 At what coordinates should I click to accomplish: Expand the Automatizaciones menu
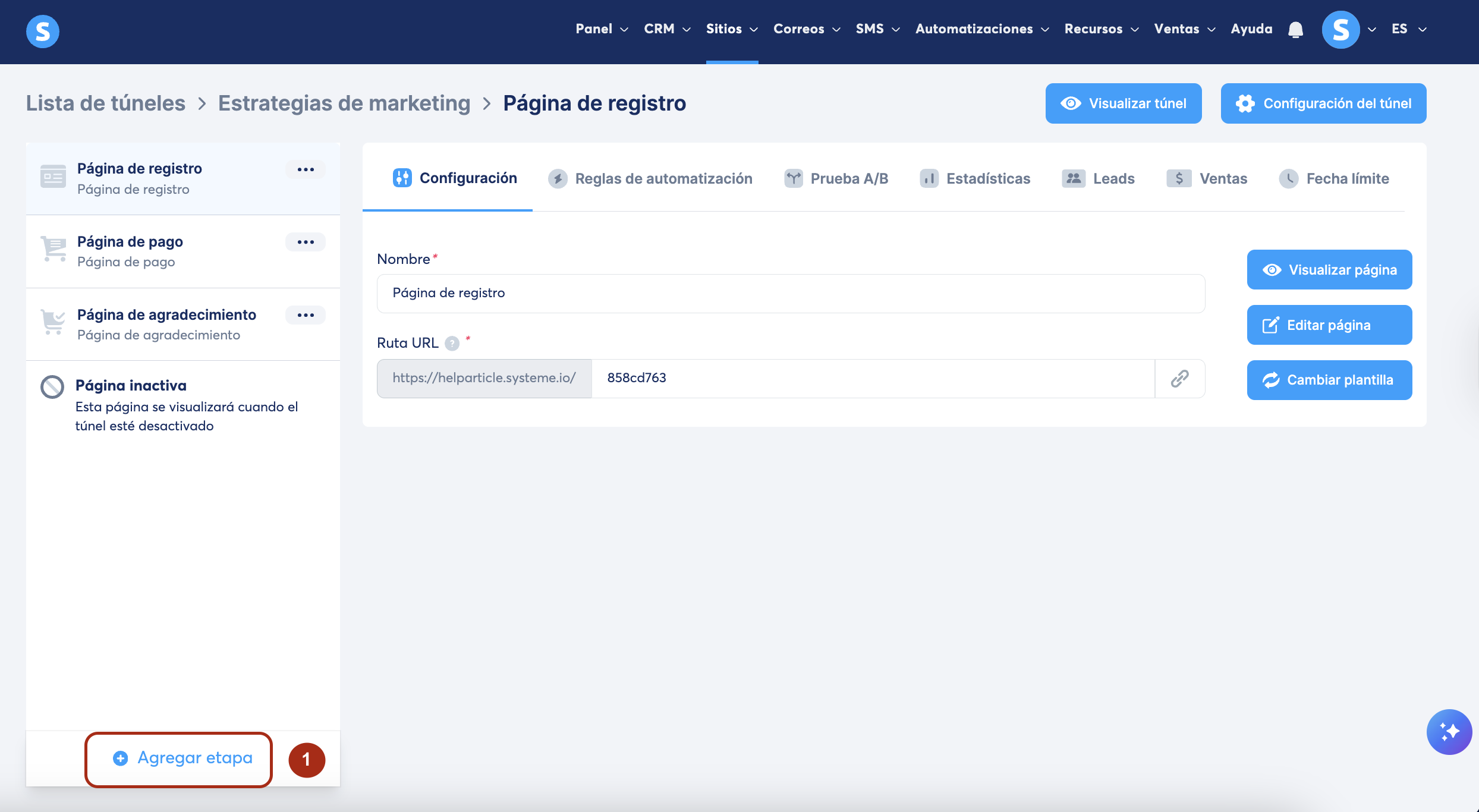981,29
